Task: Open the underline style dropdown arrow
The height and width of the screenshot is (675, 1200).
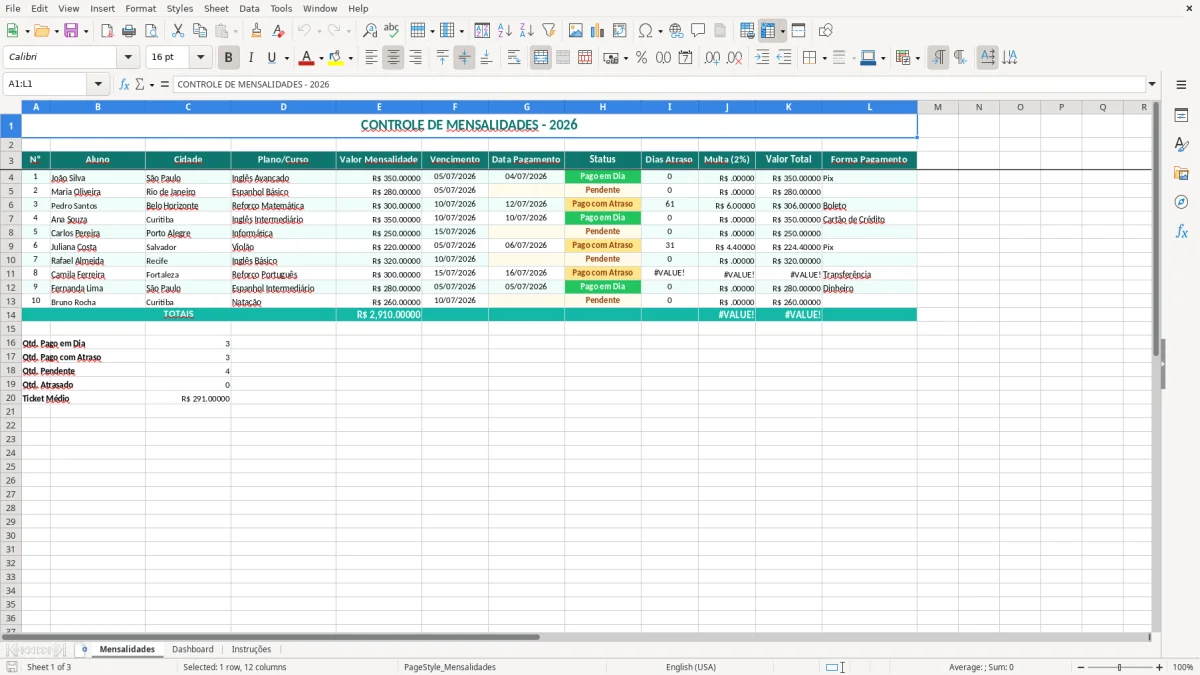Action: (x=286, y=58)
